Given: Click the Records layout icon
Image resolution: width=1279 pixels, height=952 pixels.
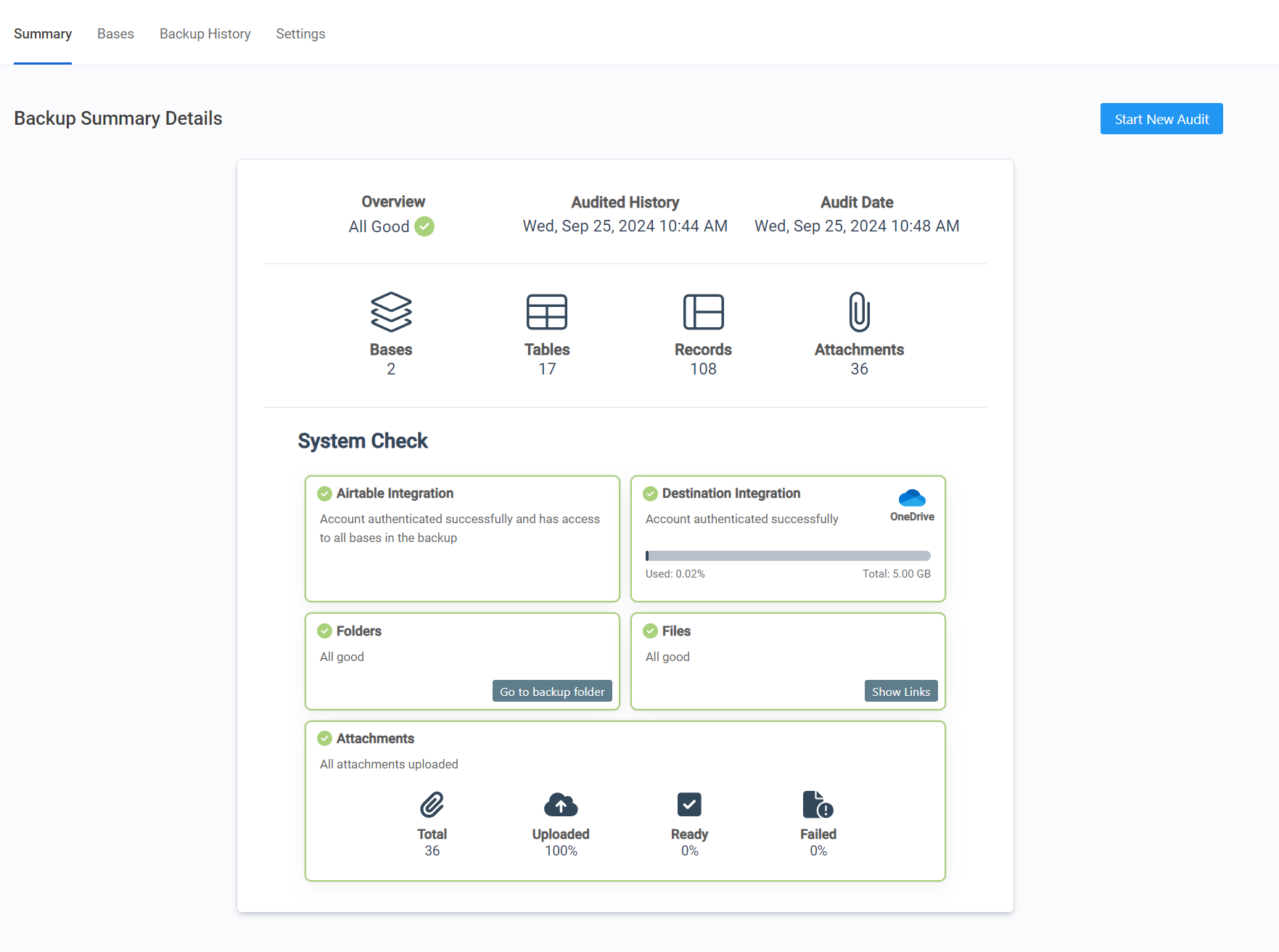Looking at the screenshot, I should pos(703,312).
